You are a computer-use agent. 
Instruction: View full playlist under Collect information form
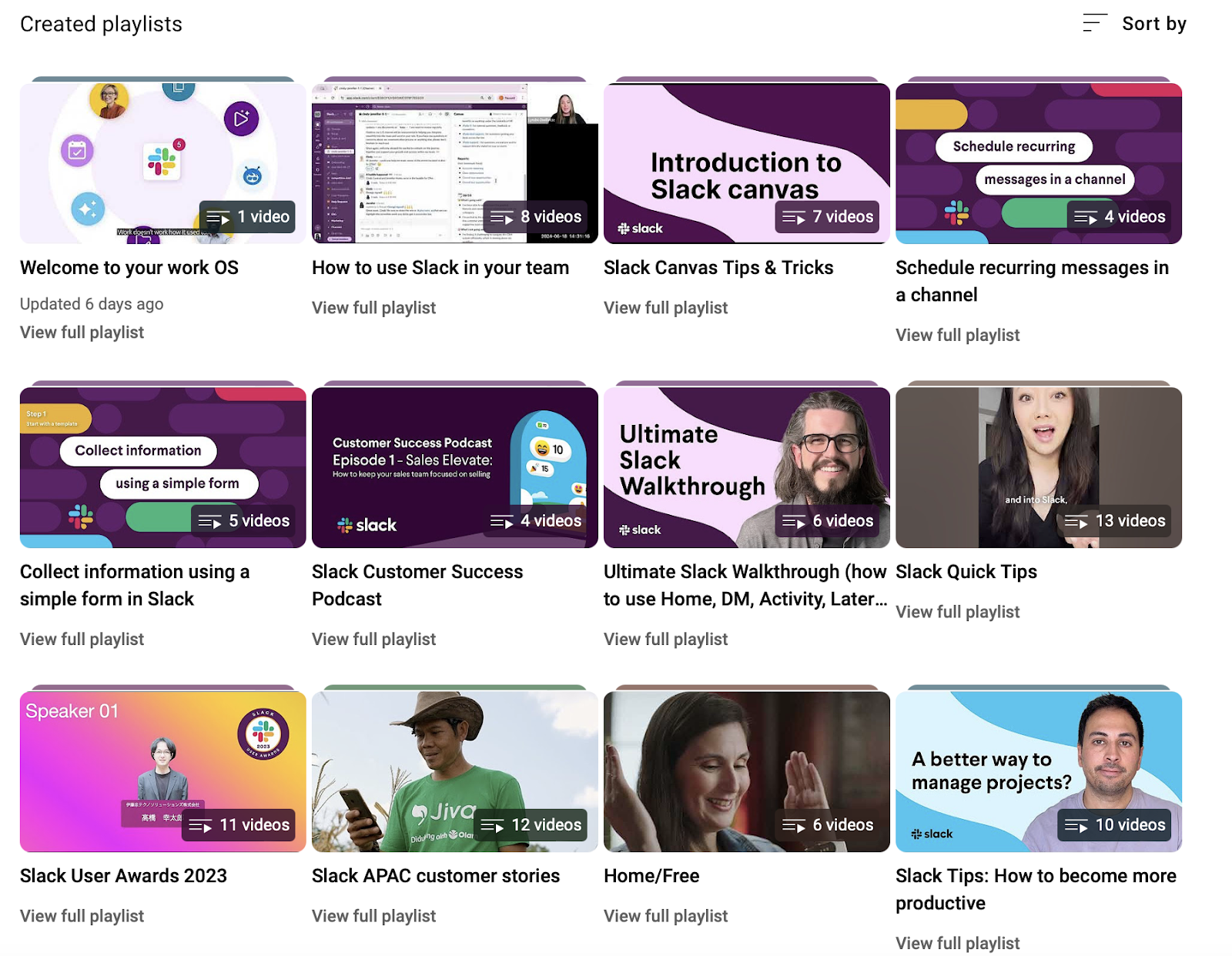click(82, 639)
